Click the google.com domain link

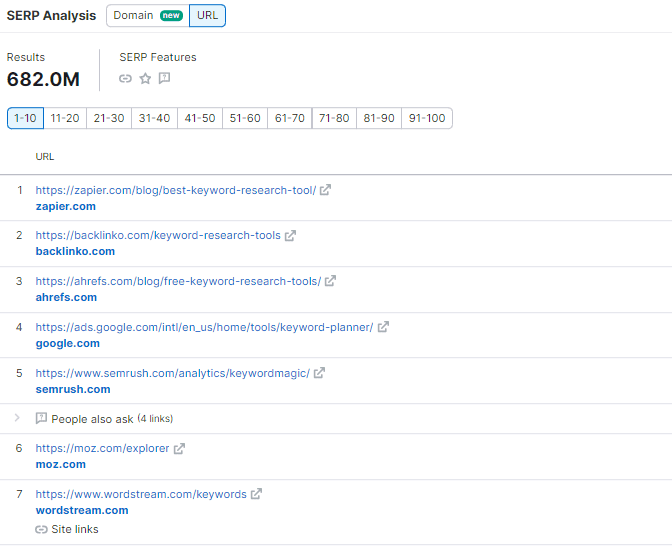(68, 344)
